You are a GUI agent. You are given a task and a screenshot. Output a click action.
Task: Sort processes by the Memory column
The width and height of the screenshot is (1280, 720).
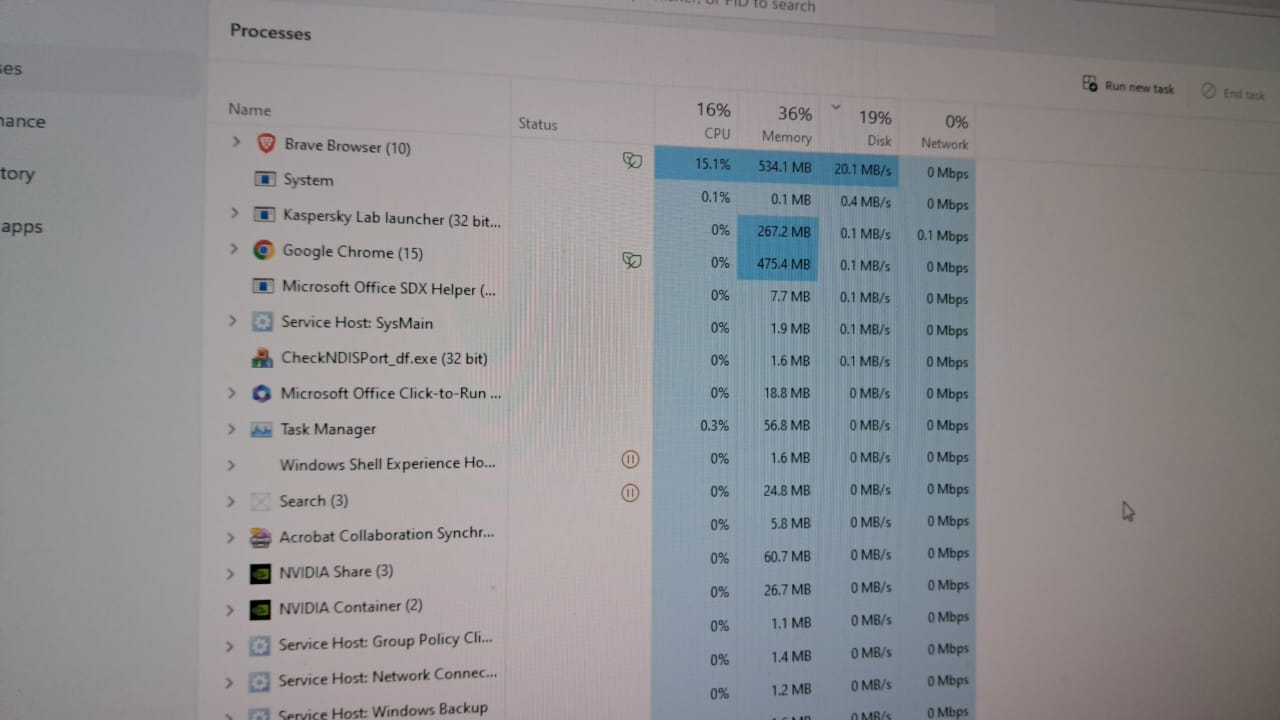(787, 125)
